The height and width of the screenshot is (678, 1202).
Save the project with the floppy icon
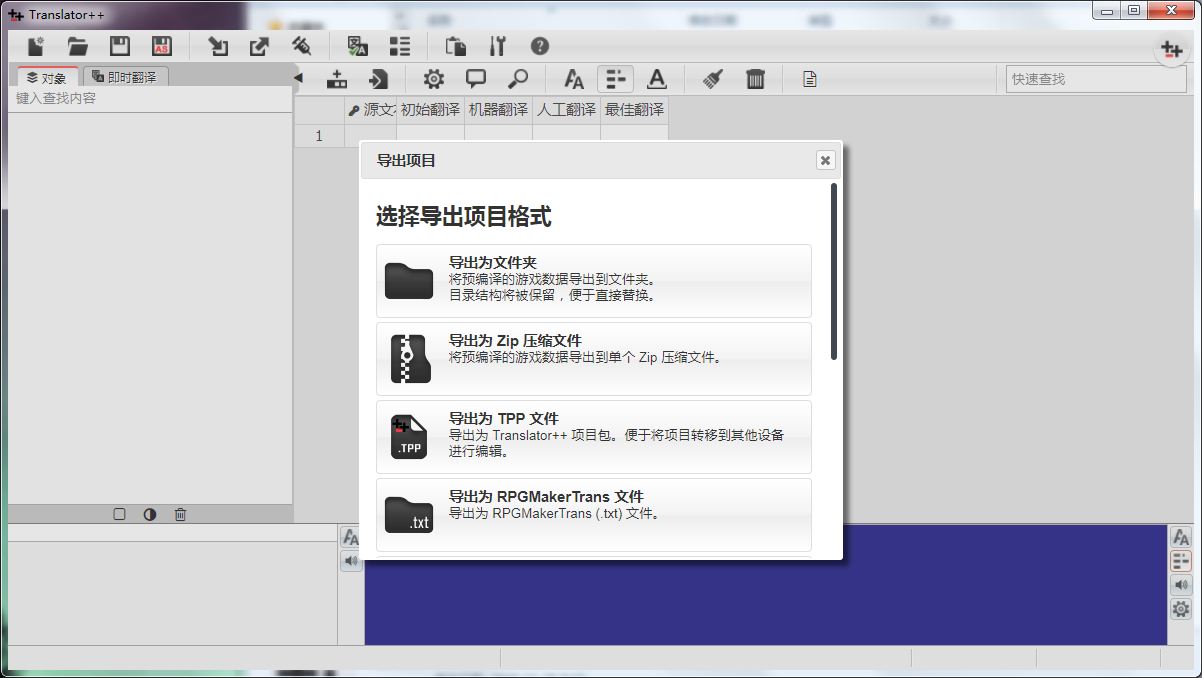[x=120, y=46]
